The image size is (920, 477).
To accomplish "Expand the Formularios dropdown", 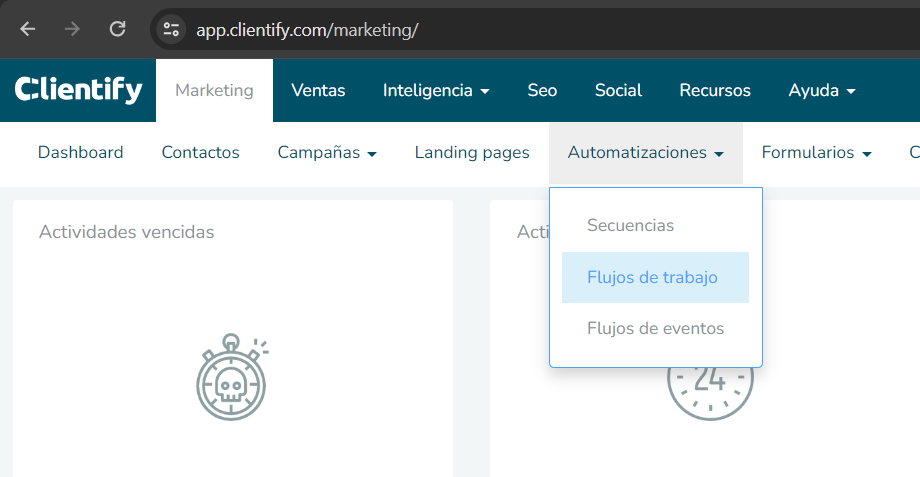I will [x=816, y=153].
